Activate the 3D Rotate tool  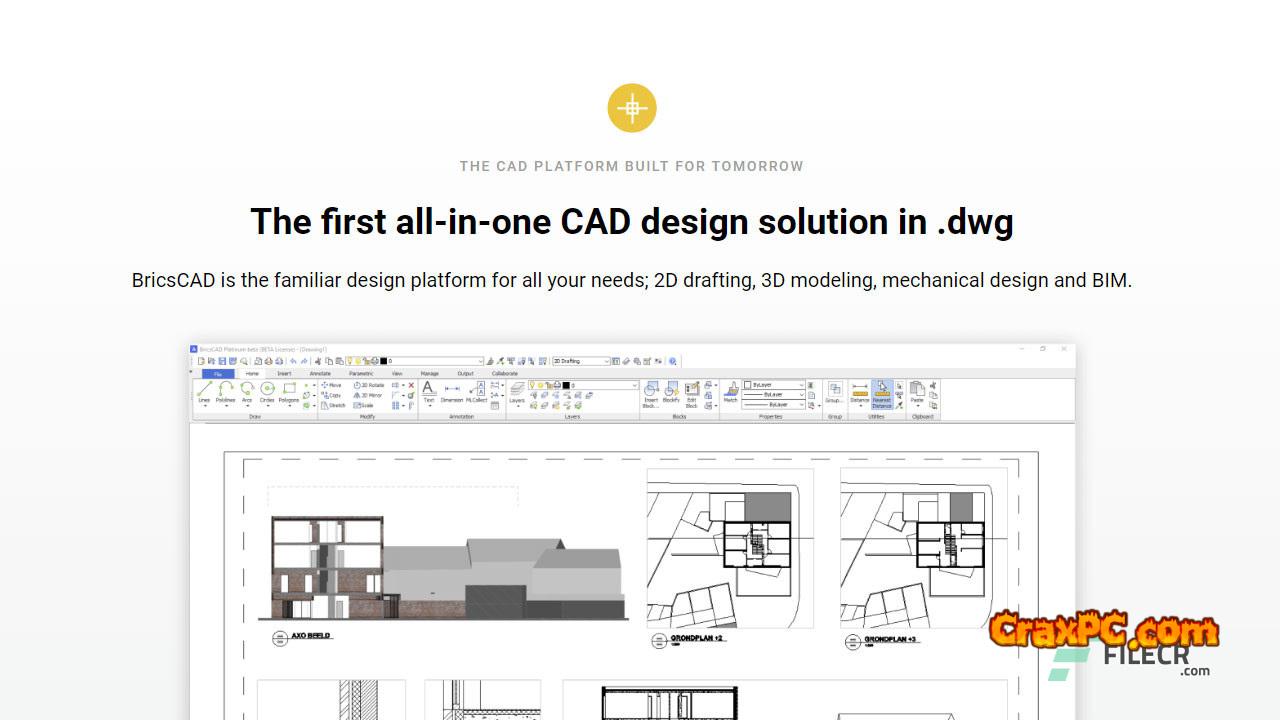[x=369, y=385]
